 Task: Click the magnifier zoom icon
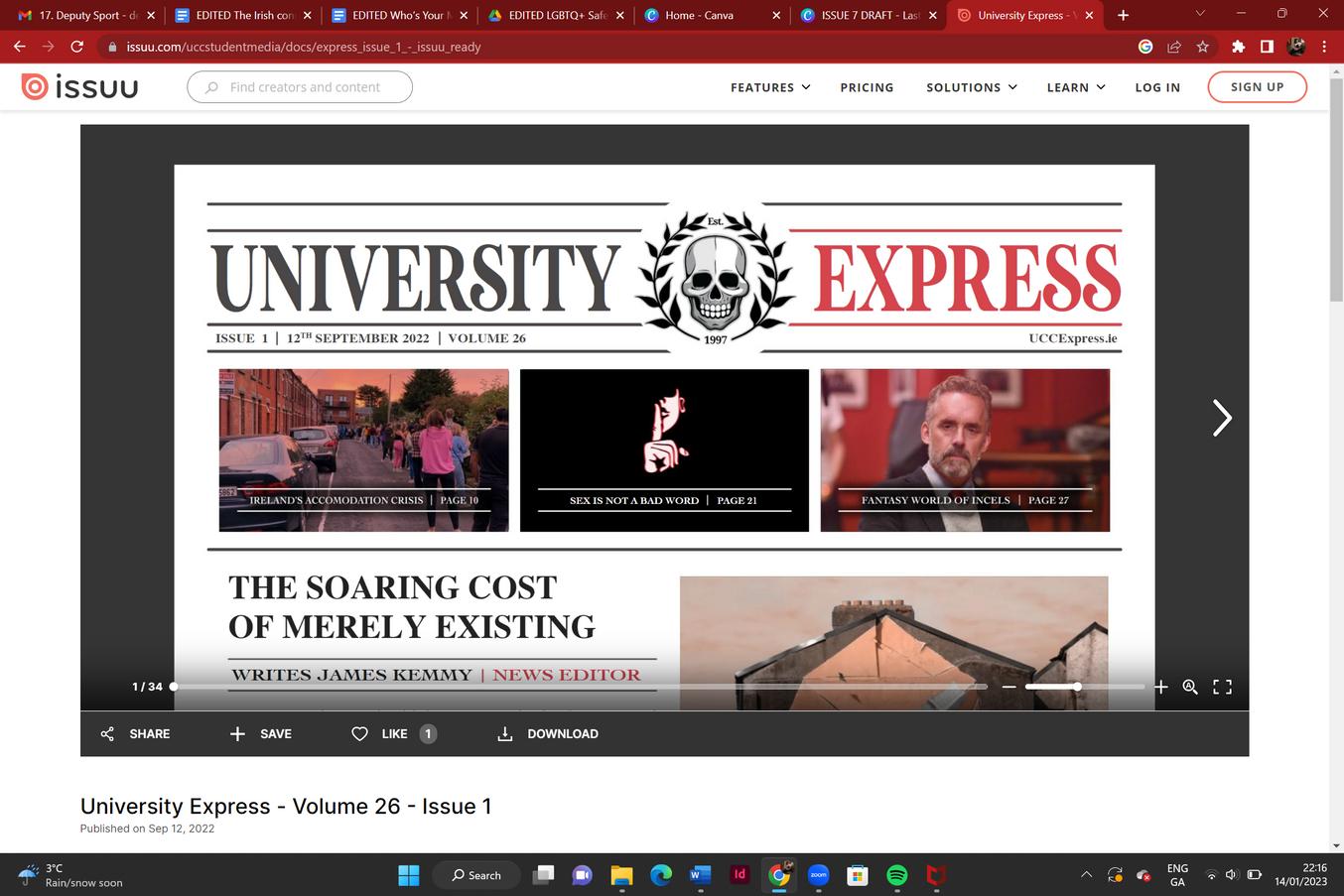[x=1190, y=687]
